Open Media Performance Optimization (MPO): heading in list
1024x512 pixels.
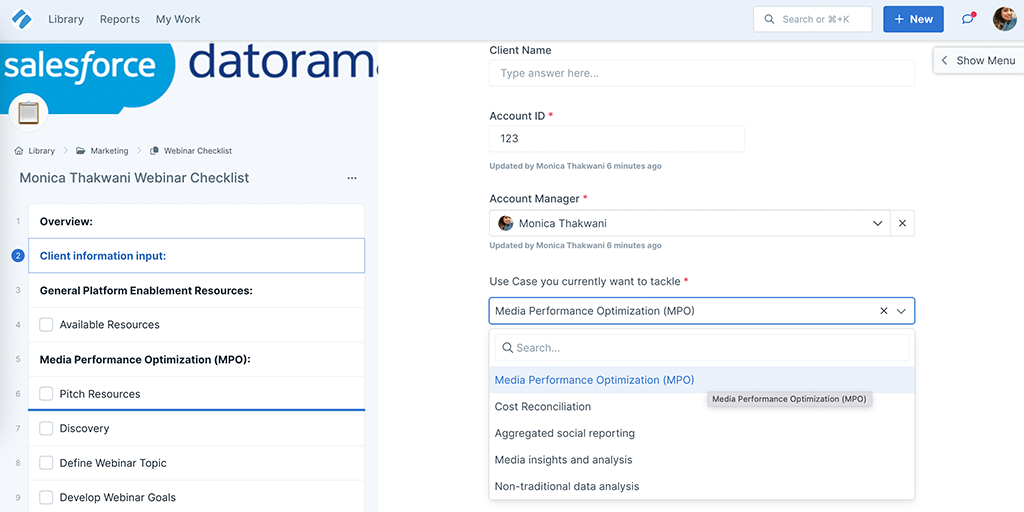click(196, 359)
